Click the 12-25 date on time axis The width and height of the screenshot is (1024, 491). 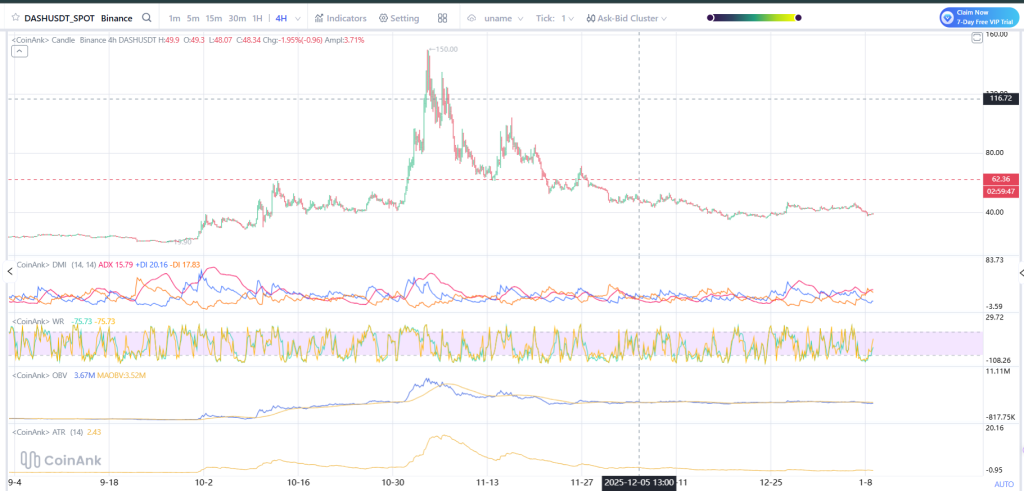point(772,483)
